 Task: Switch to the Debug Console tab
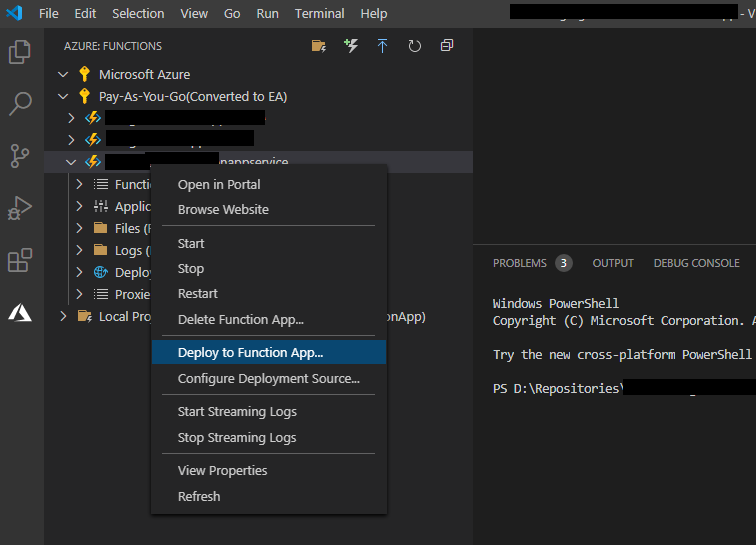click(696, 263)
